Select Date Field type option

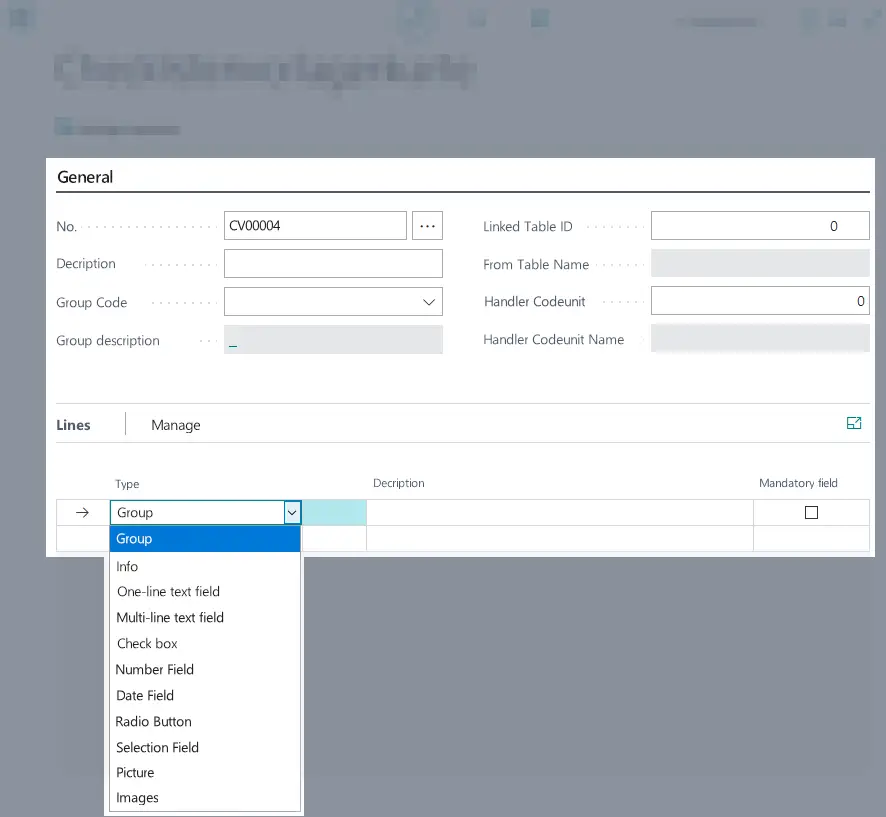(x=145, y=696)
